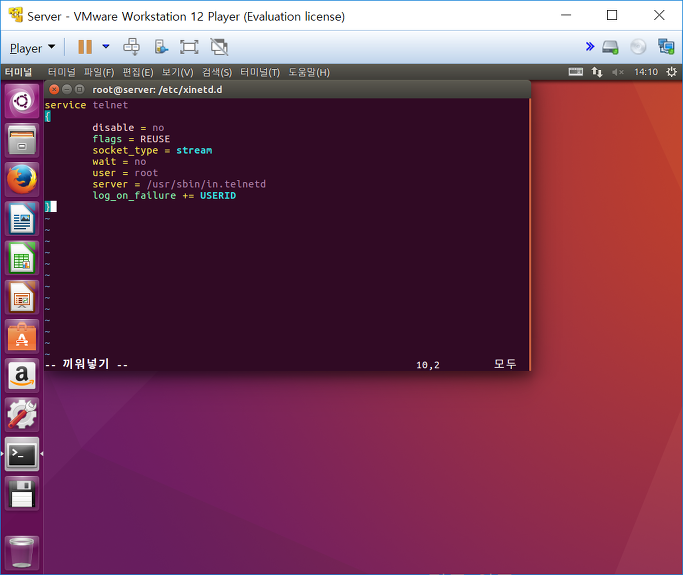The height and width of the screenshot is (575, 683).
Task: Open the 보기(V) menu
Action: coord(177,72)
